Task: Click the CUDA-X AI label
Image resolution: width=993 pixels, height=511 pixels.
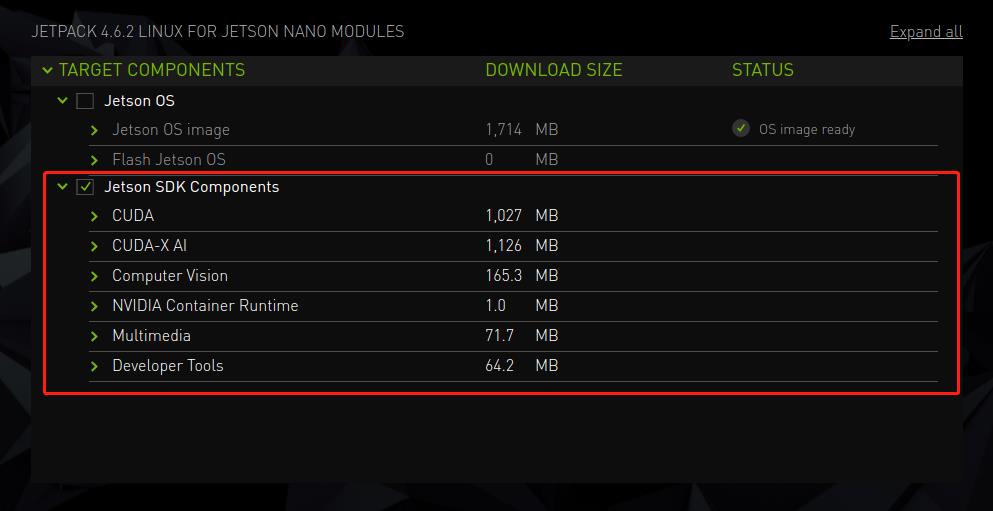Action: tap(149, 246)
